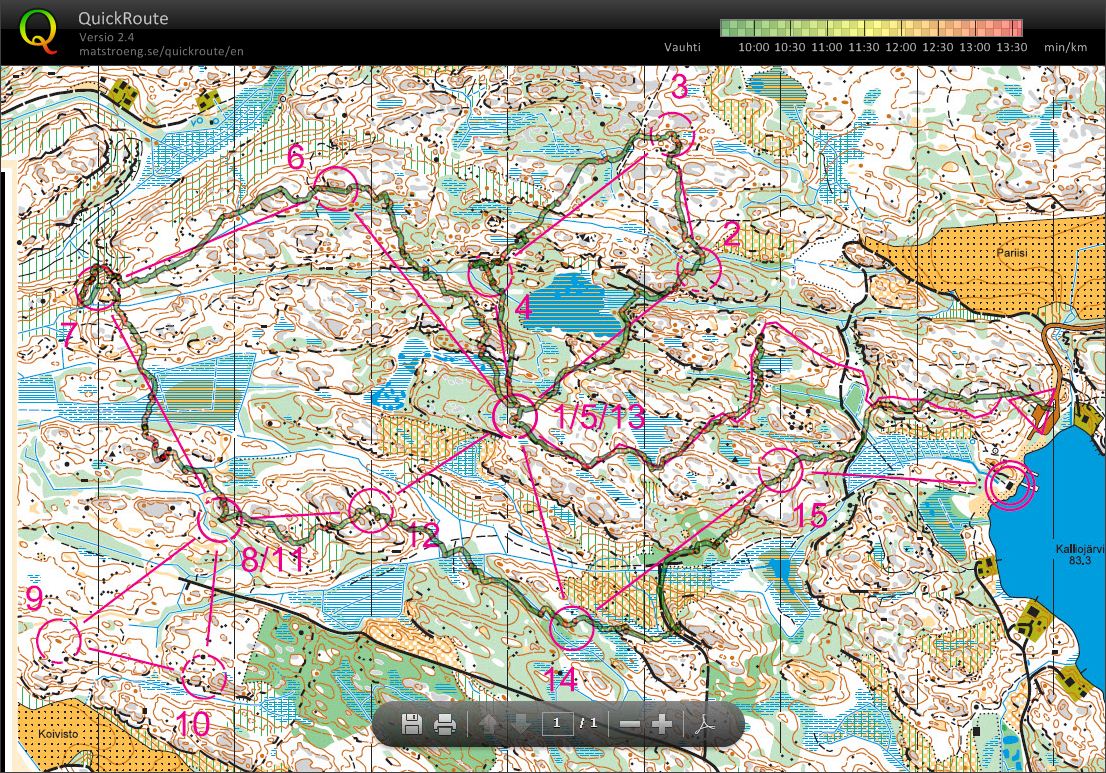Screen dimensions: 1106x773
Task: Click the green end of pace color scale
Action: (728, 28)
